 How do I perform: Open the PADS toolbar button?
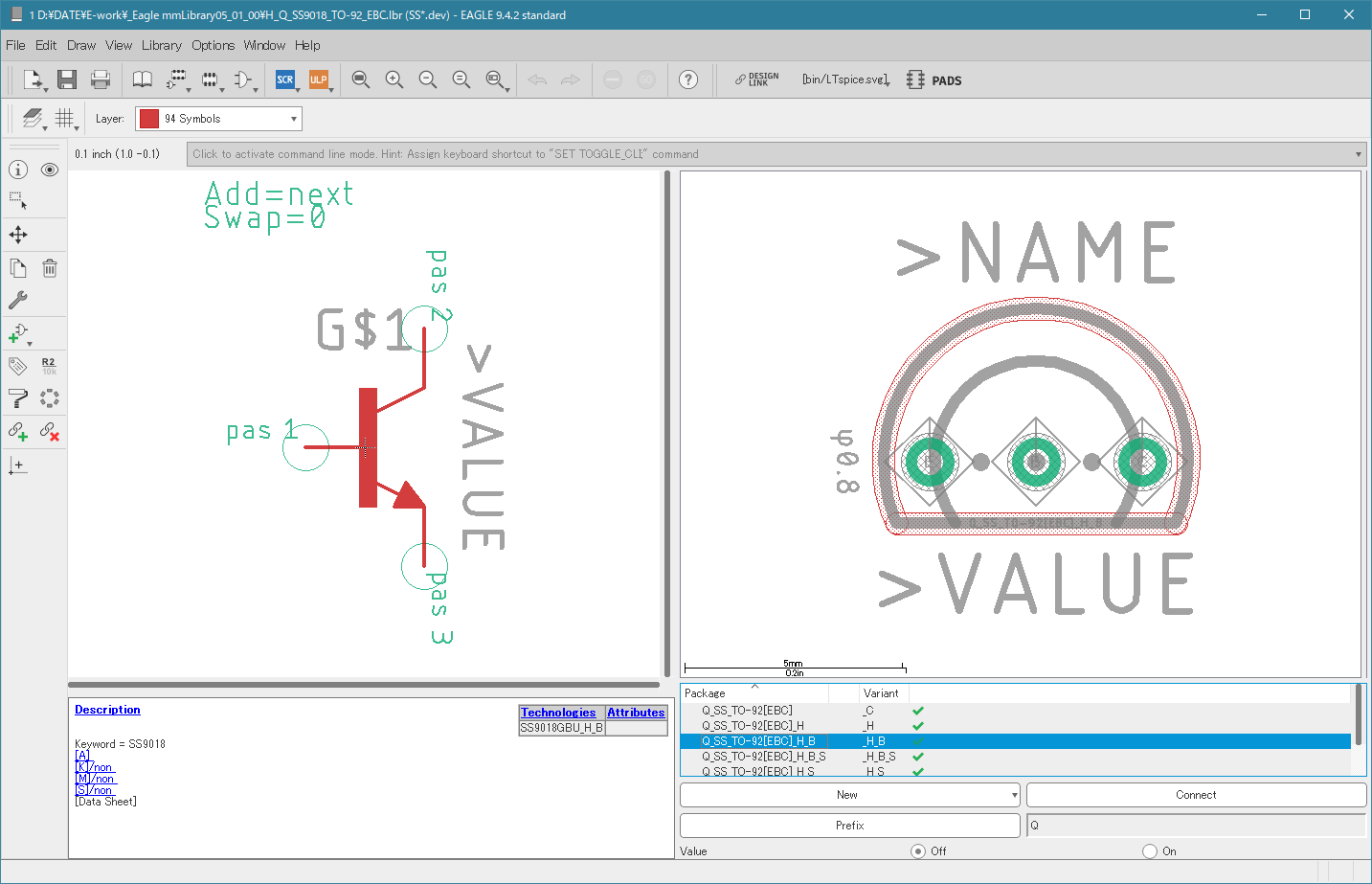click(x=934, y=80)
